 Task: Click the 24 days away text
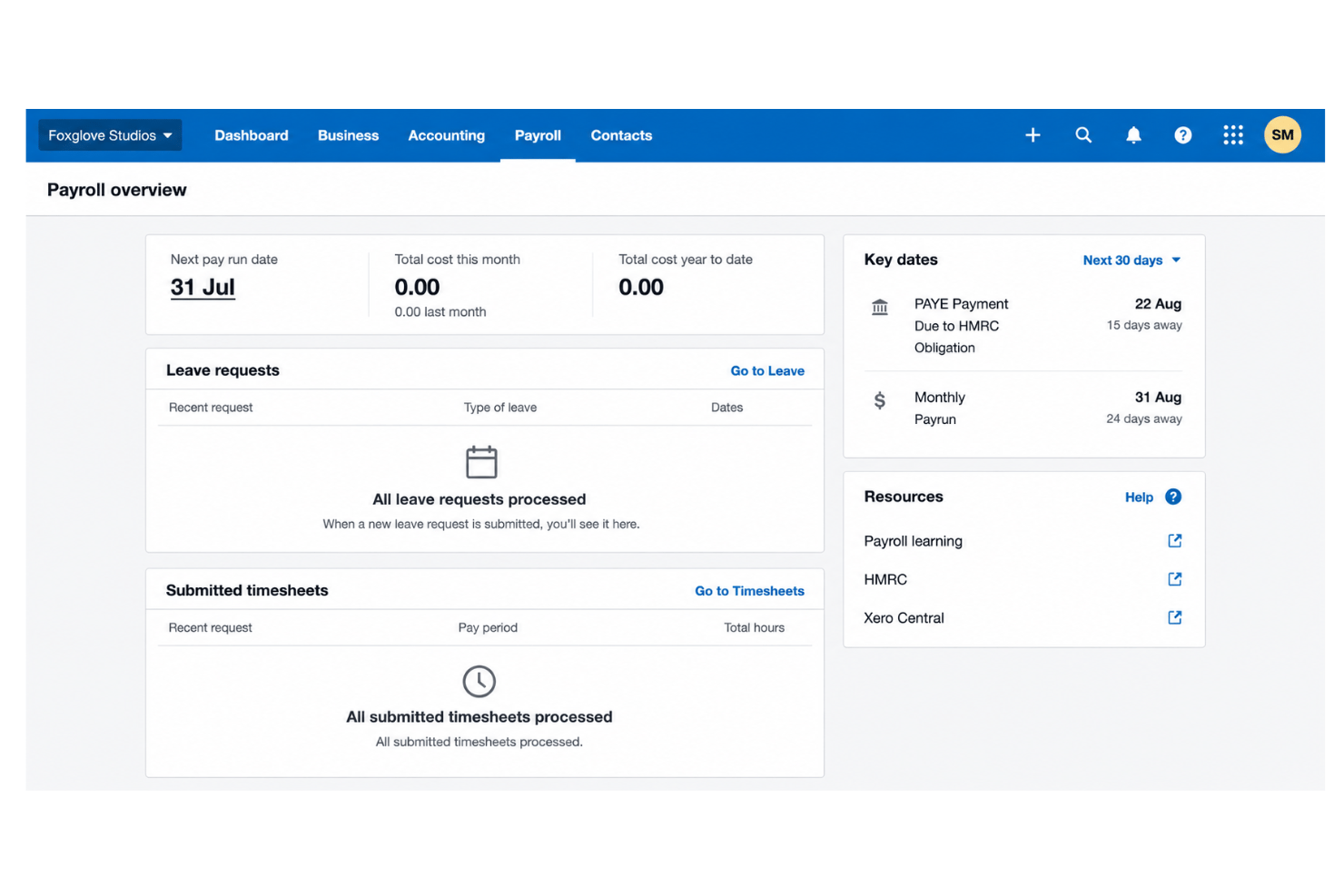pyautogui.click(x=1144, y=419)
